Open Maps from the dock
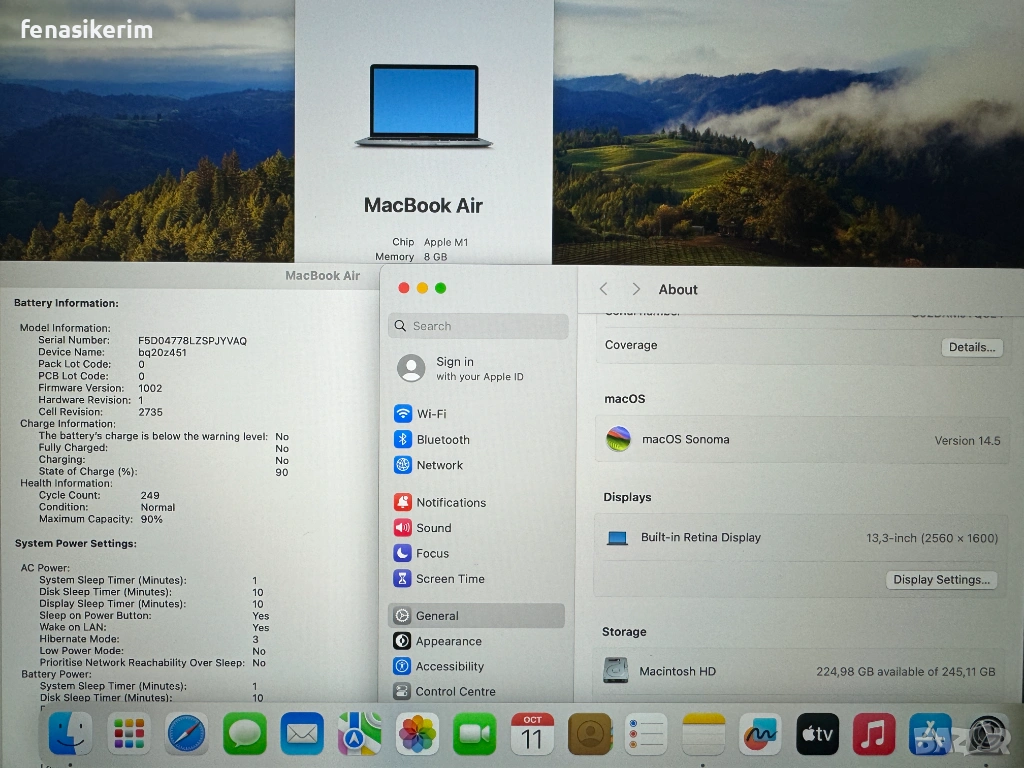 [x=359, y=735]
